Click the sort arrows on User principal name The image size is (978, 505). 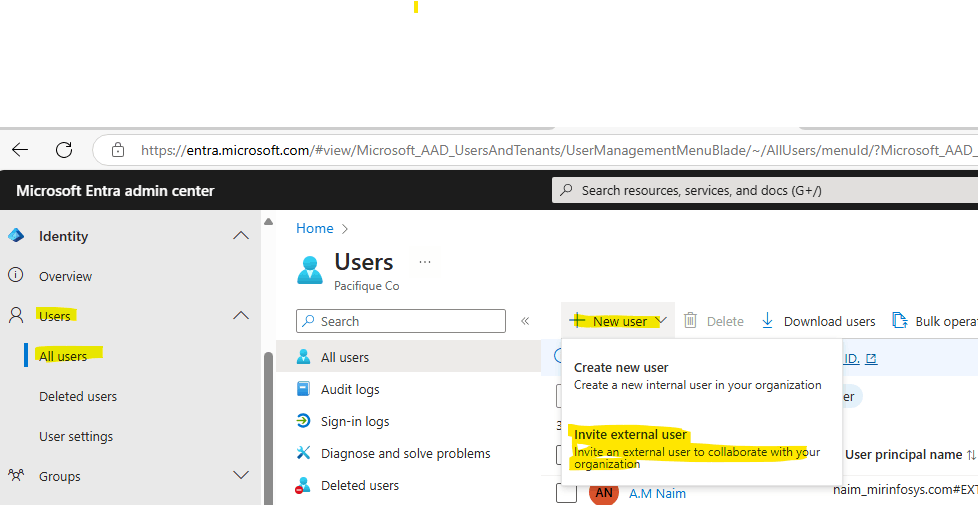tap(971, 455)
